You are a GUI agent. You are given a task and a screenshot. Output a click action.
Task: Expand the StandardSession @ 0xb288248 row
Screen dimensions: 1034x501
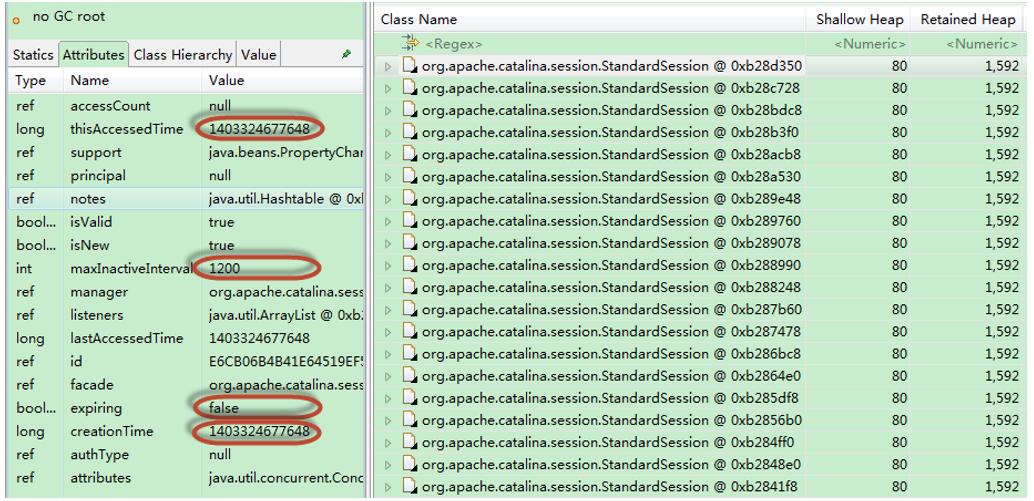click(389, 288)
